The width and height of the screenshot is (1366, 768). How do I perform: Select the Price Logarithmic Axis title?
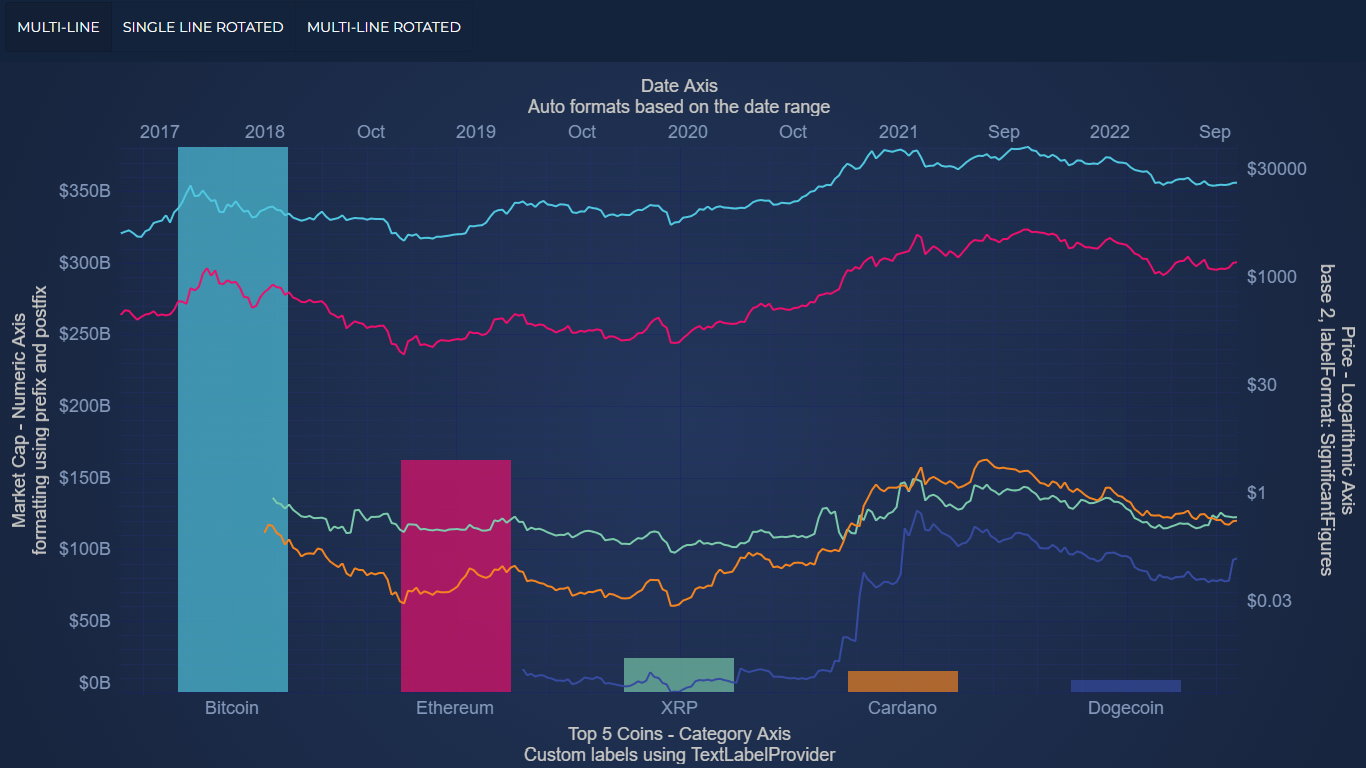pyautogui.click(x=1330, y=420)
